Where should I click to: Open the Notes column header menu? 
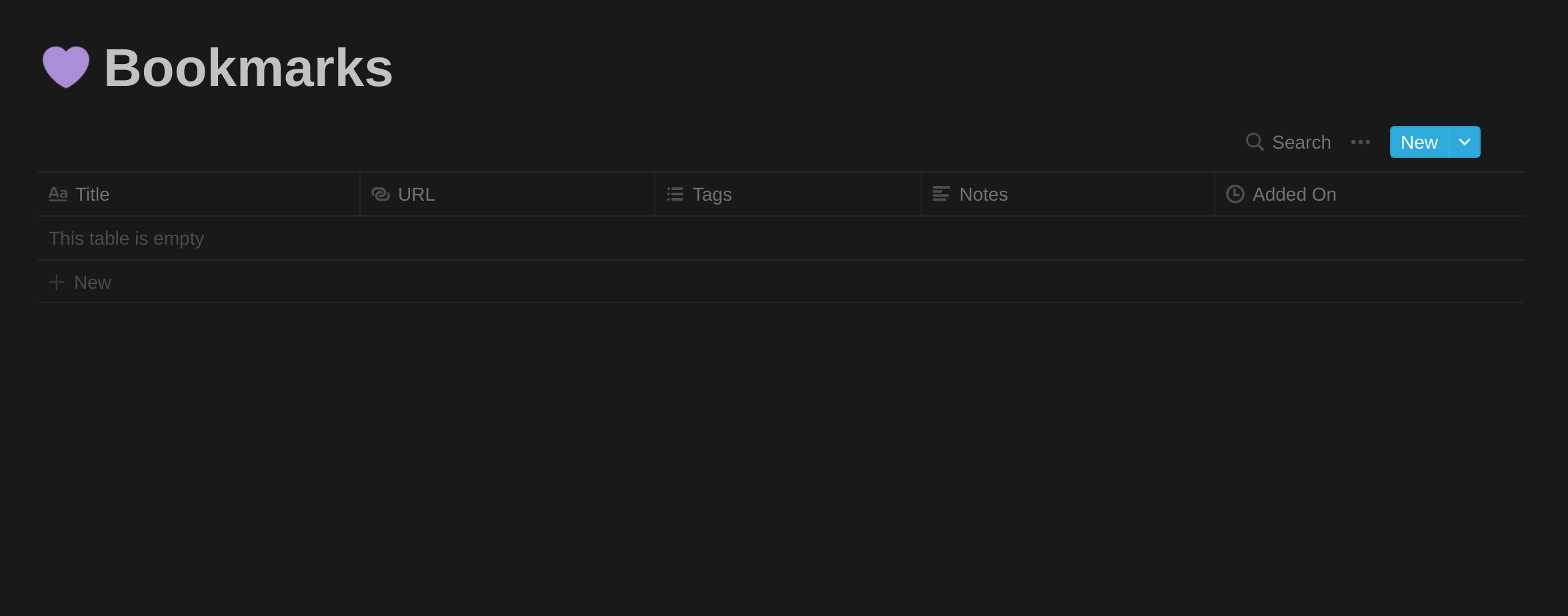(x=984, y=194)
